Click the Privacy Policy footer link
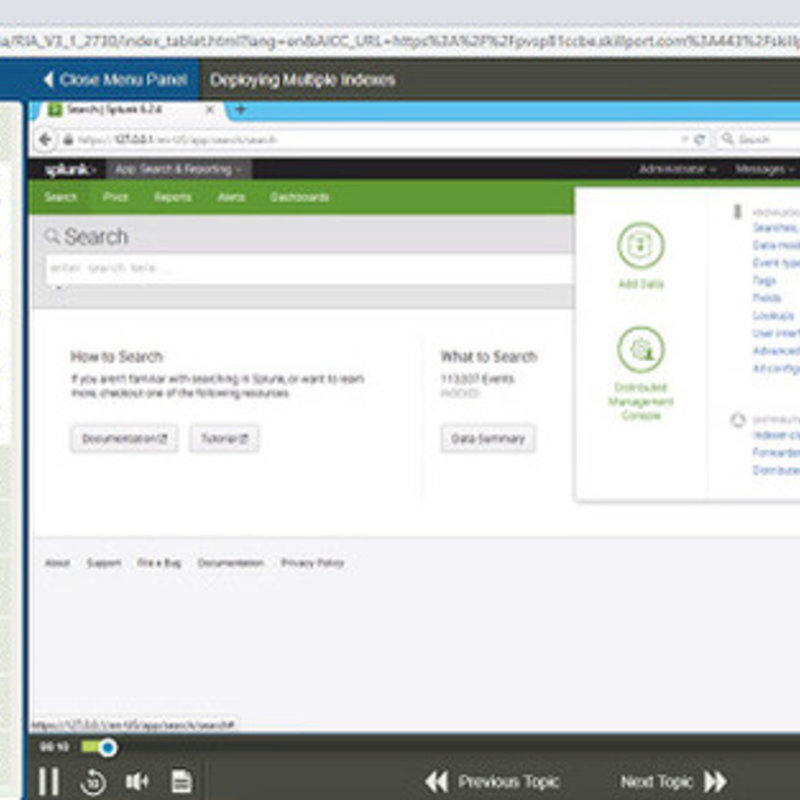The width and height of the screenshot is (800, 800). click(x=313, y=563)
